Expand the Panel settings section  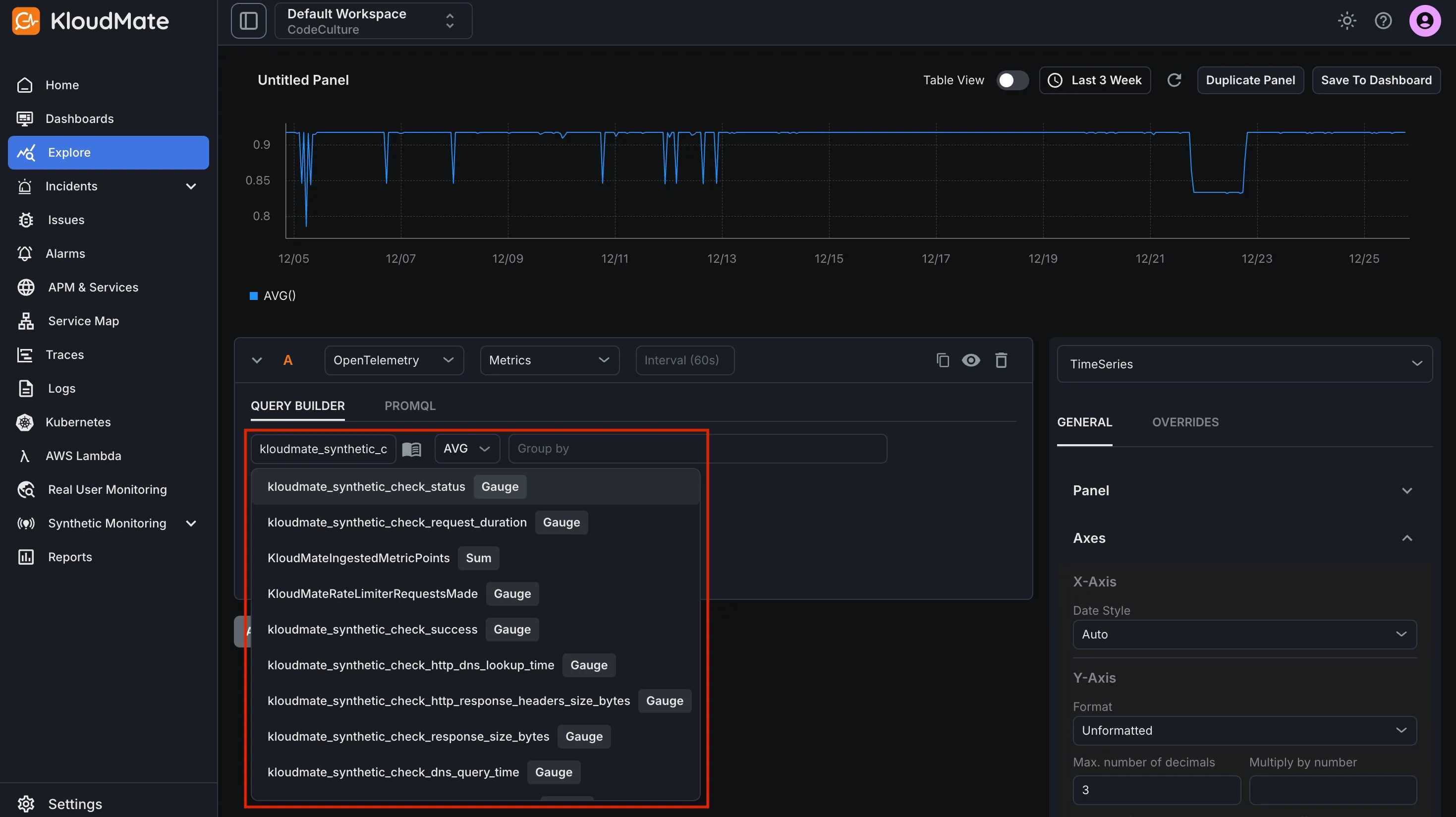[x=1244, y=491]
